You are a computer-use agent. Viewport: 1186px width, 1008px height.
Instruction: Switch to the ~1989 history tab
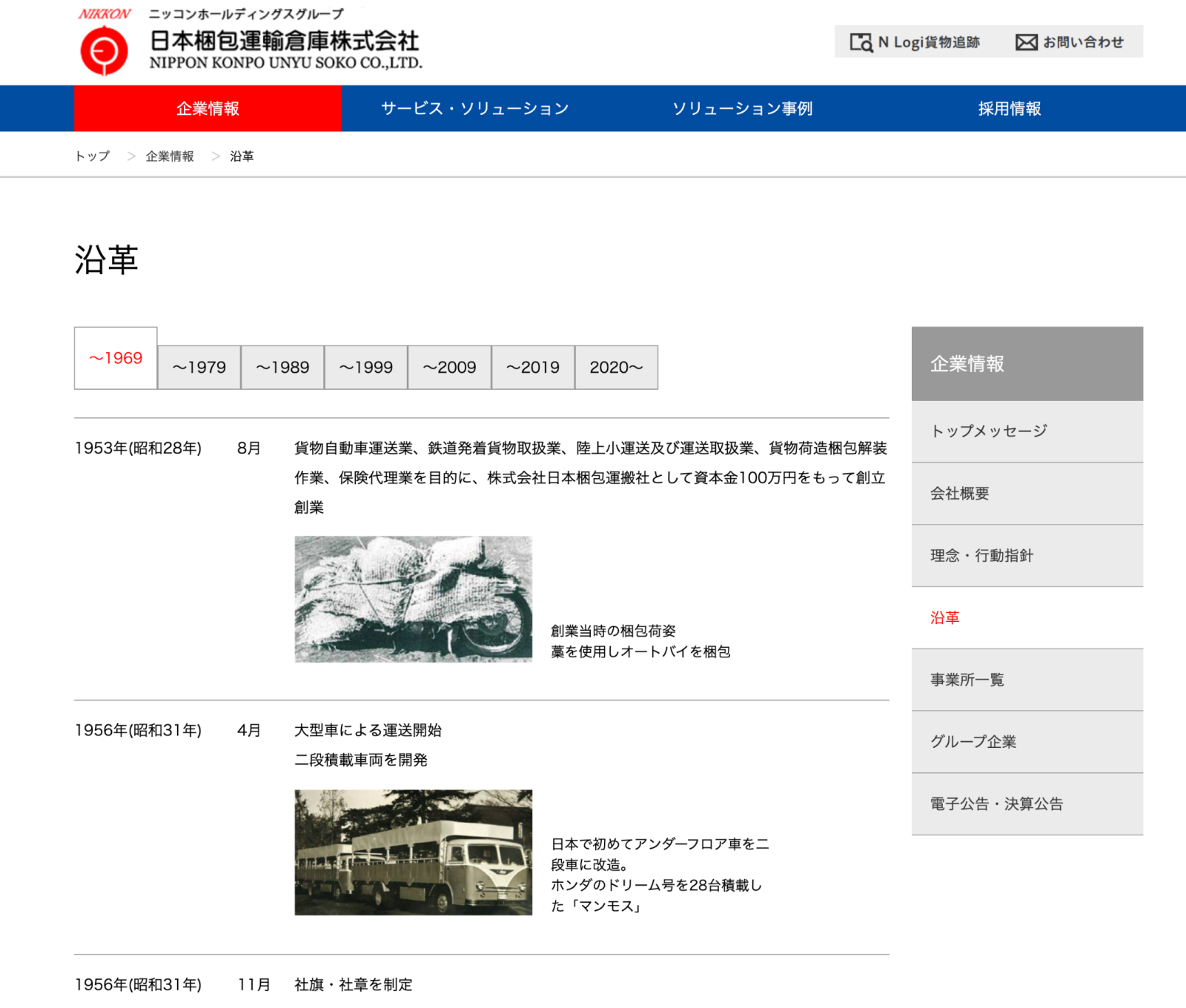(283, 367)
